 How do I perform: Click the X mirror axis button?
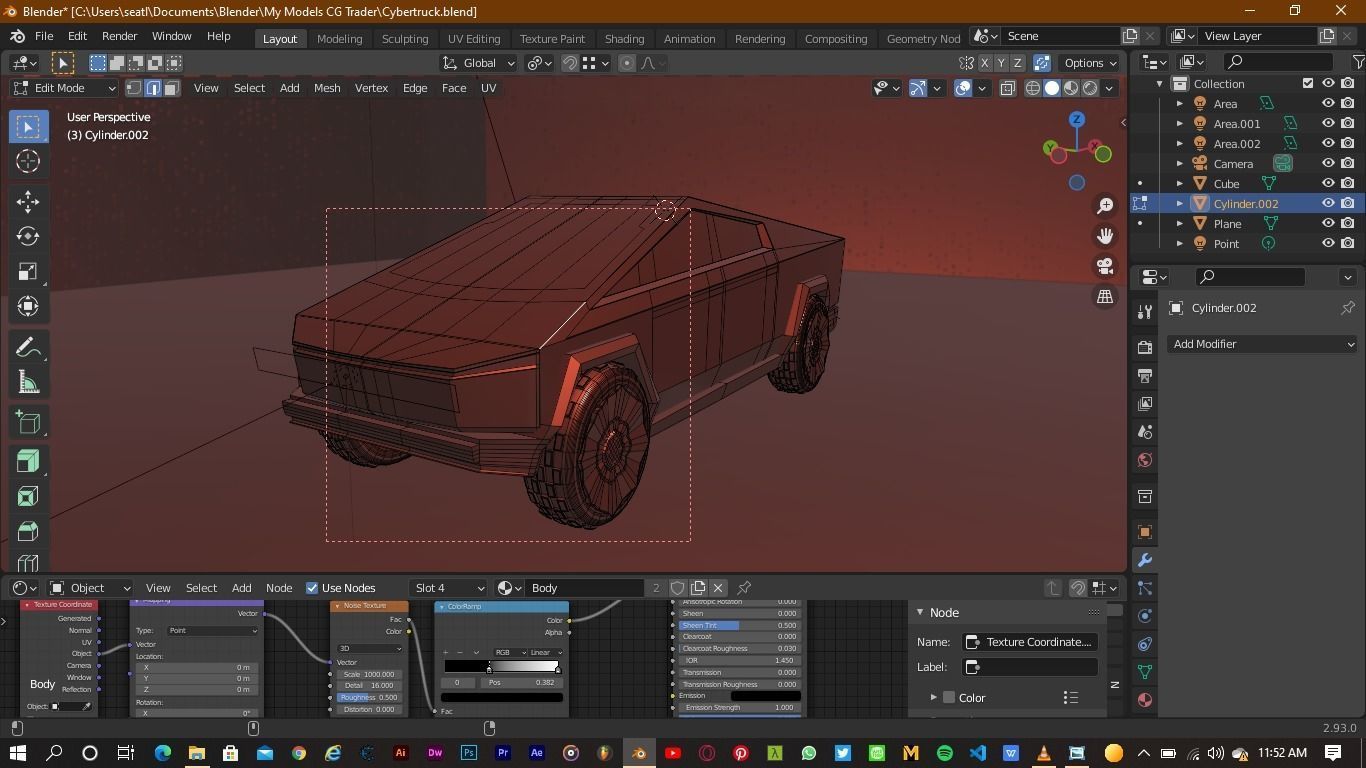click(x=984, y=63)
